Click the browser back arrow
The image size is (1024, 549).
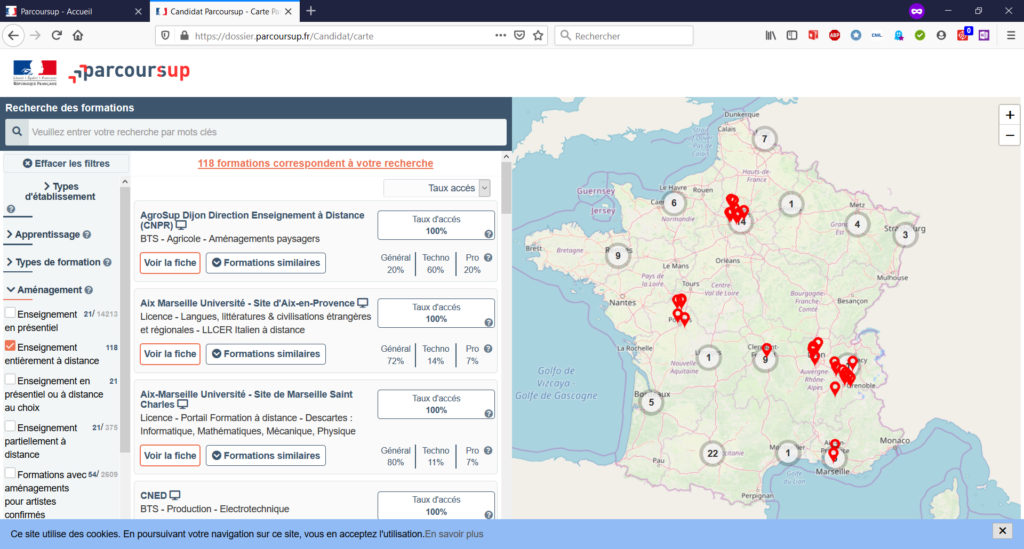(x=14, y=35)
